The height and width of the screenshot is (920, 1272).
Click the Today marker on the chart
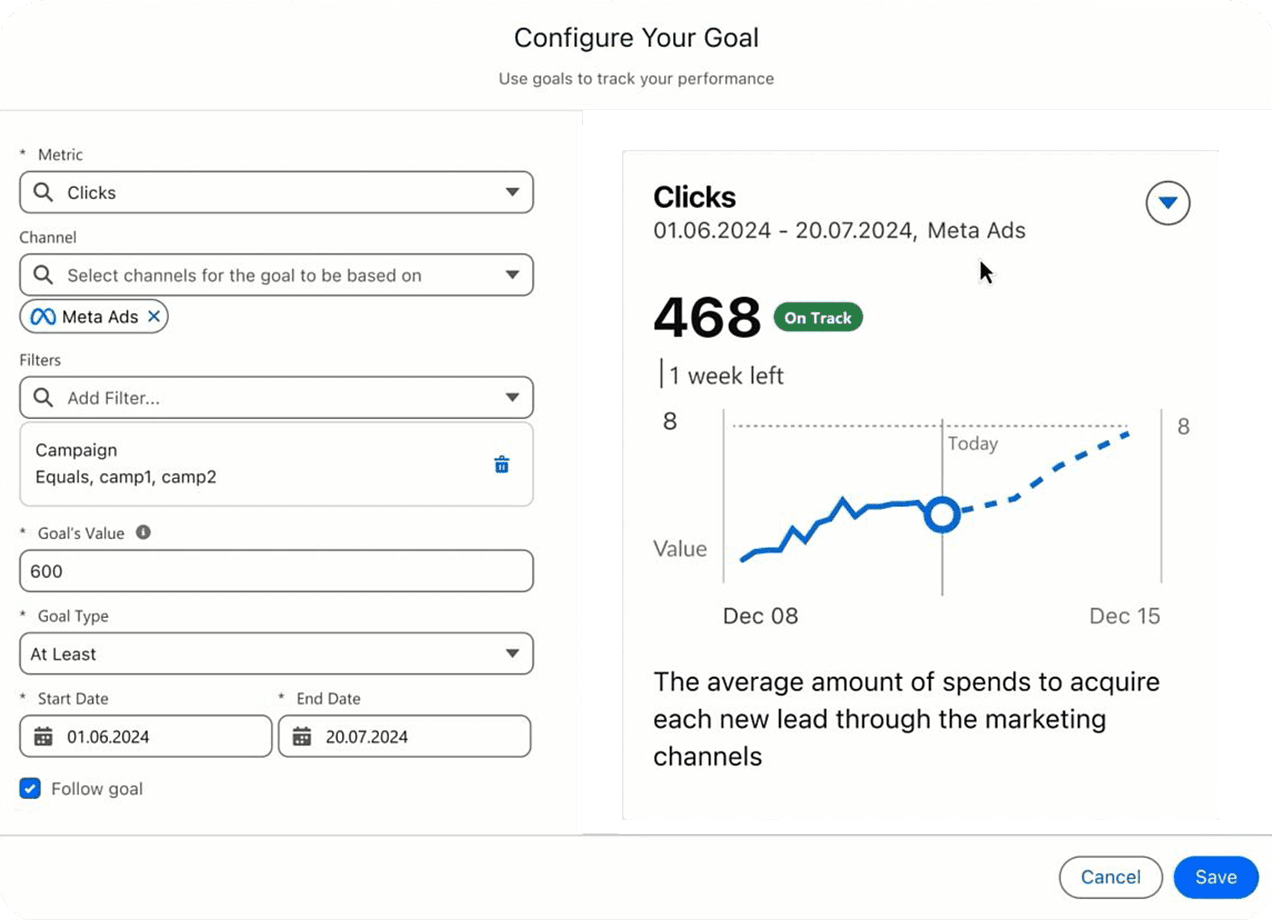click(x=972, y=443)
